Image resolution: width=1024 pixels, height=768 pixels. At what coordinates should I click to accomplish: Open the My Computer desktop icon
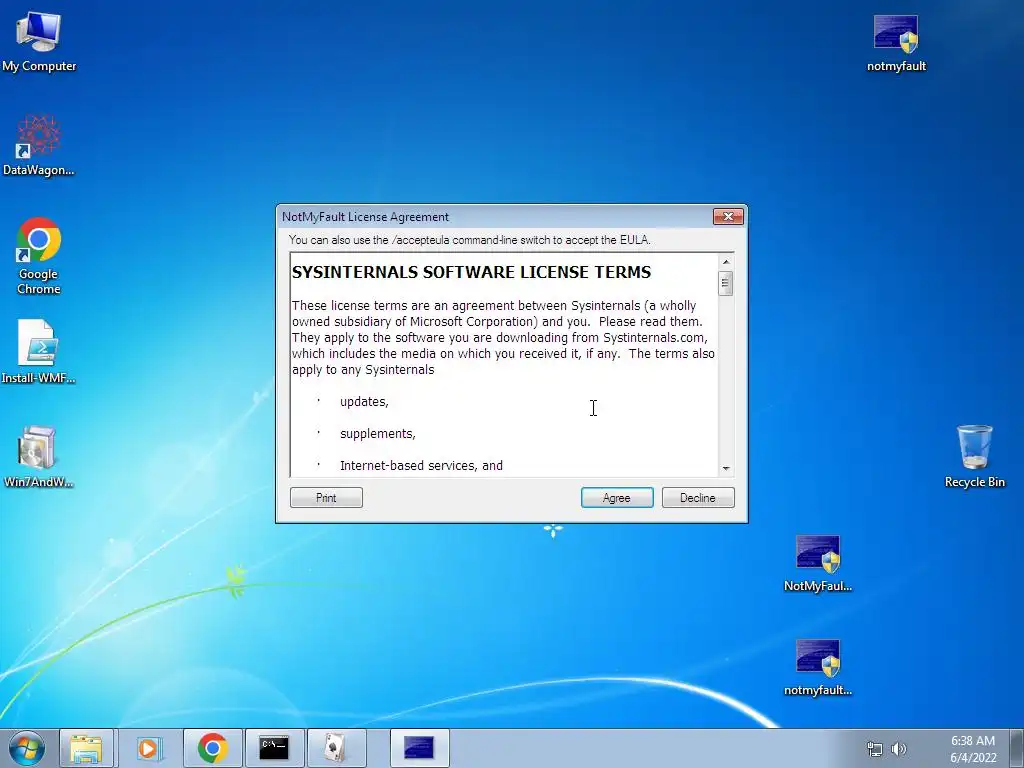coord(39,40)
